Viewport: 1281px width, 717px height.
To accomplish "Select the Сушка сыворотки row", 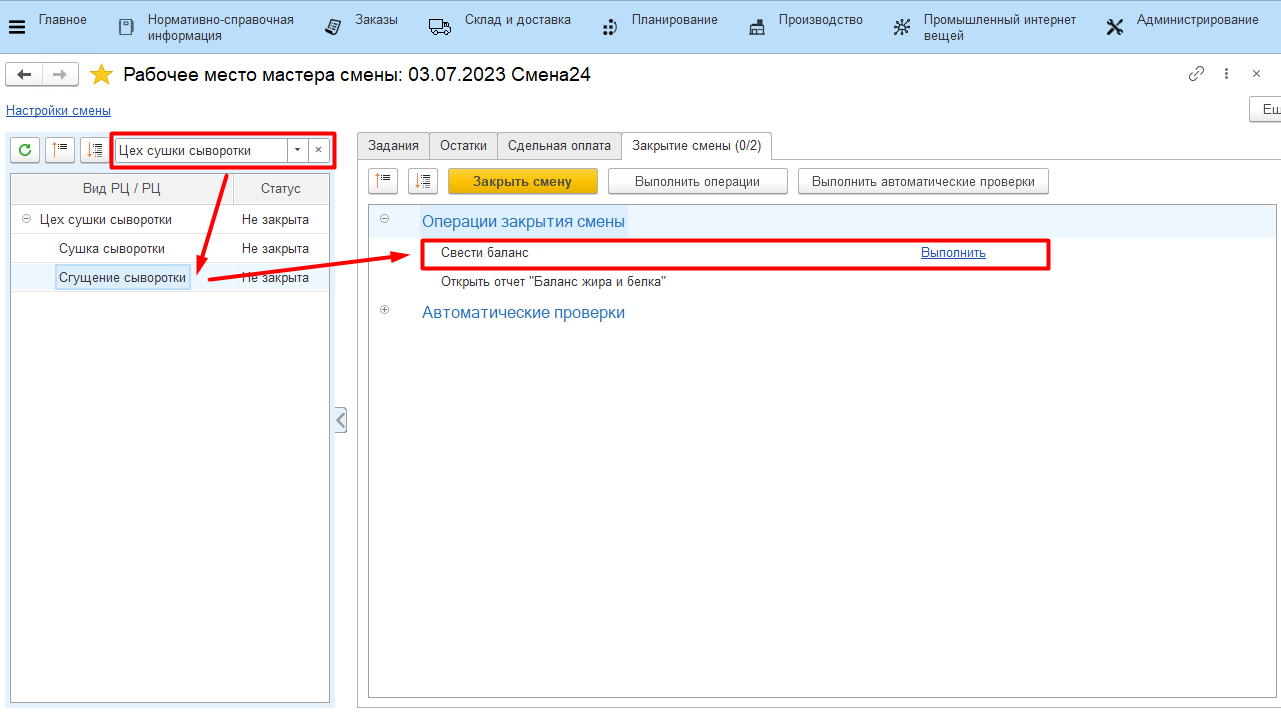I will click(x=112, y=248).
